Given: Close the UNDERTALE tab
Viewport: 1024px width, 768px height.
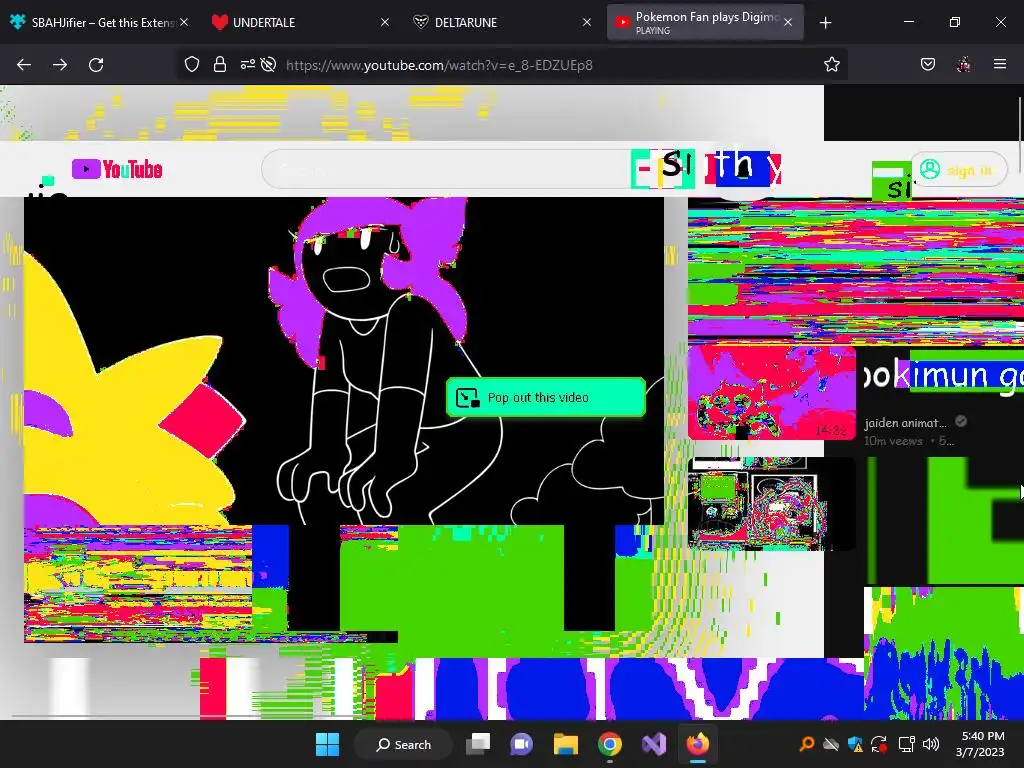Looking at the screenshot, I should 385,22.
